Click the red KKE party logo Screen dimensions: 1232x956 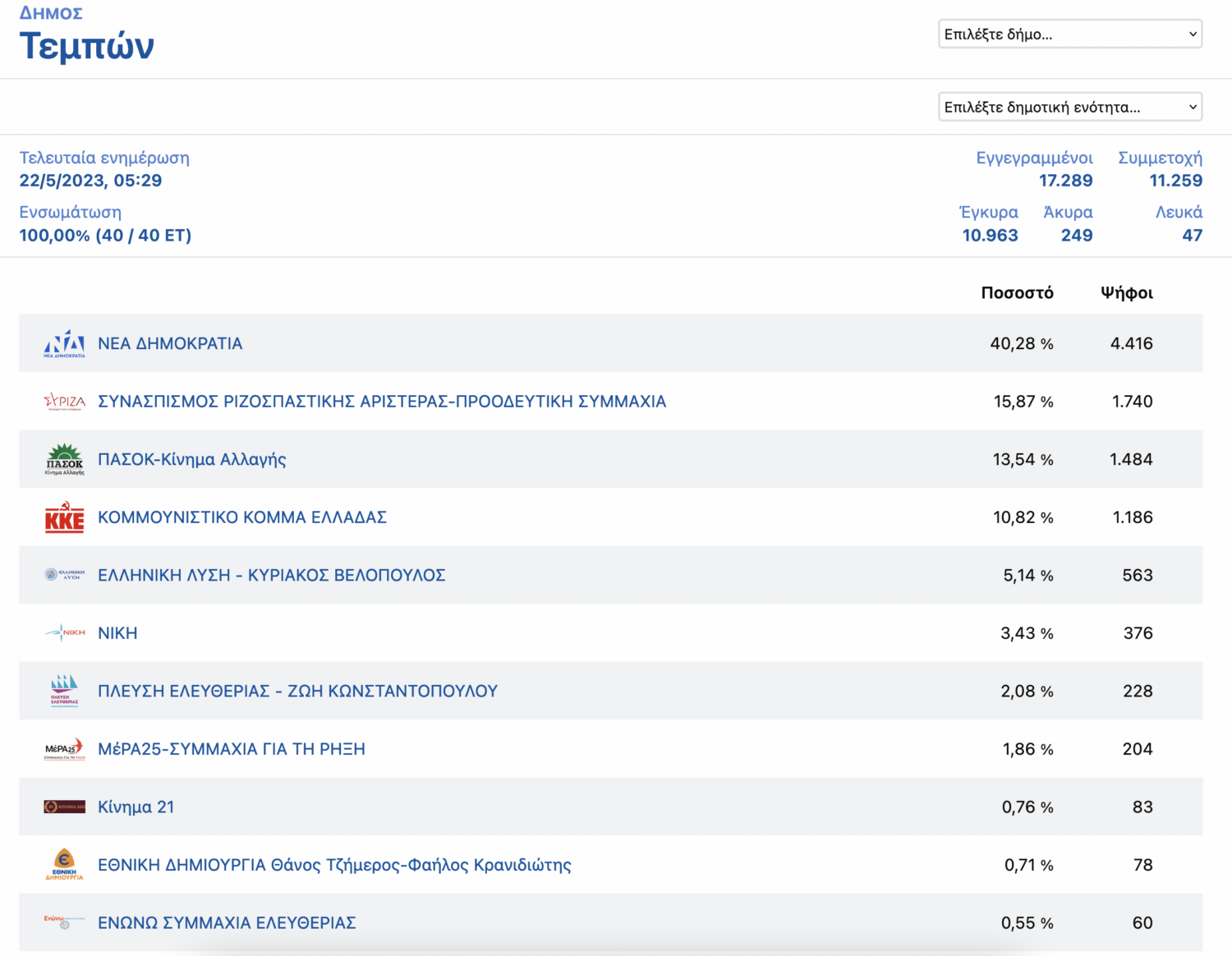[x=64, y=517]
